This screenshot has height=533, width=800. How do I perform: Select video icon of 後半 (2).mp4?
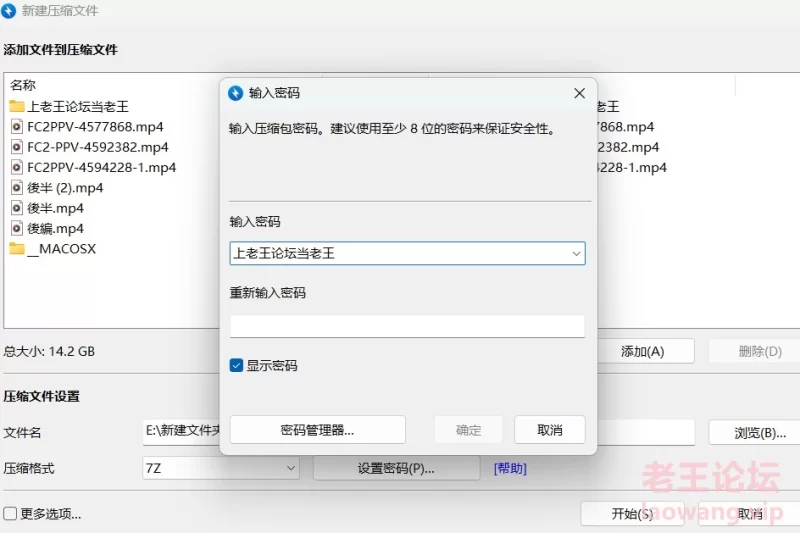[17, 188]
